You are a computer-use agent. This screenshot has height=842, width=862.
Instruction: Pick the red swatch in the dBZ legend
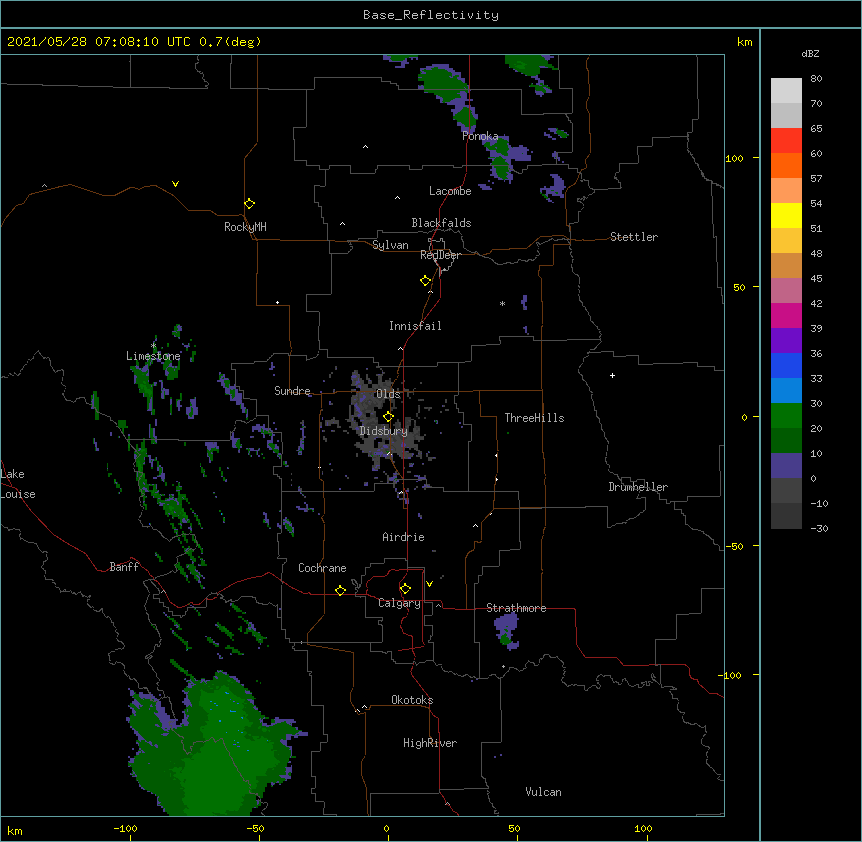786,141
